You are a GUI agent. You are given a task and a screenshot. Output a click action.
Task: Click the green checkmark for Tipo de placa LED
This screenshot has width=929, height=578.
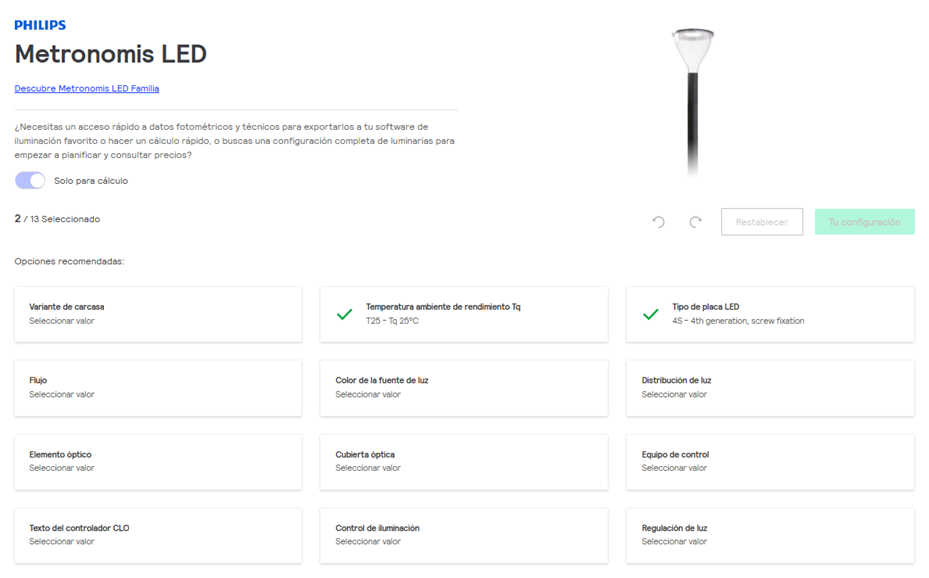tap(650, 314)
